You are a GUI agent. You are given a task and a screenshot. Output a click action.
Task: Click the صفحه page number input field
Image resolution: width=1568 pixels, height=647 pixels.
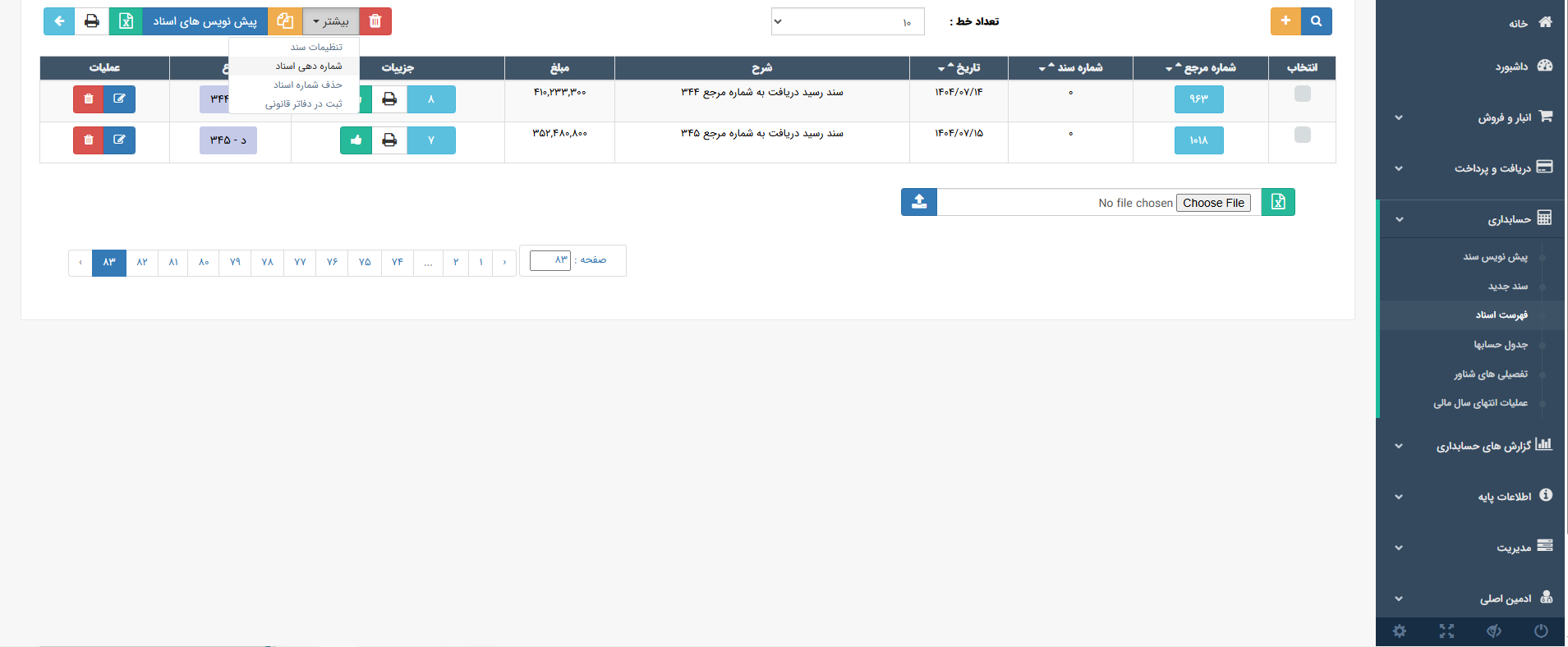click(550, 260)
